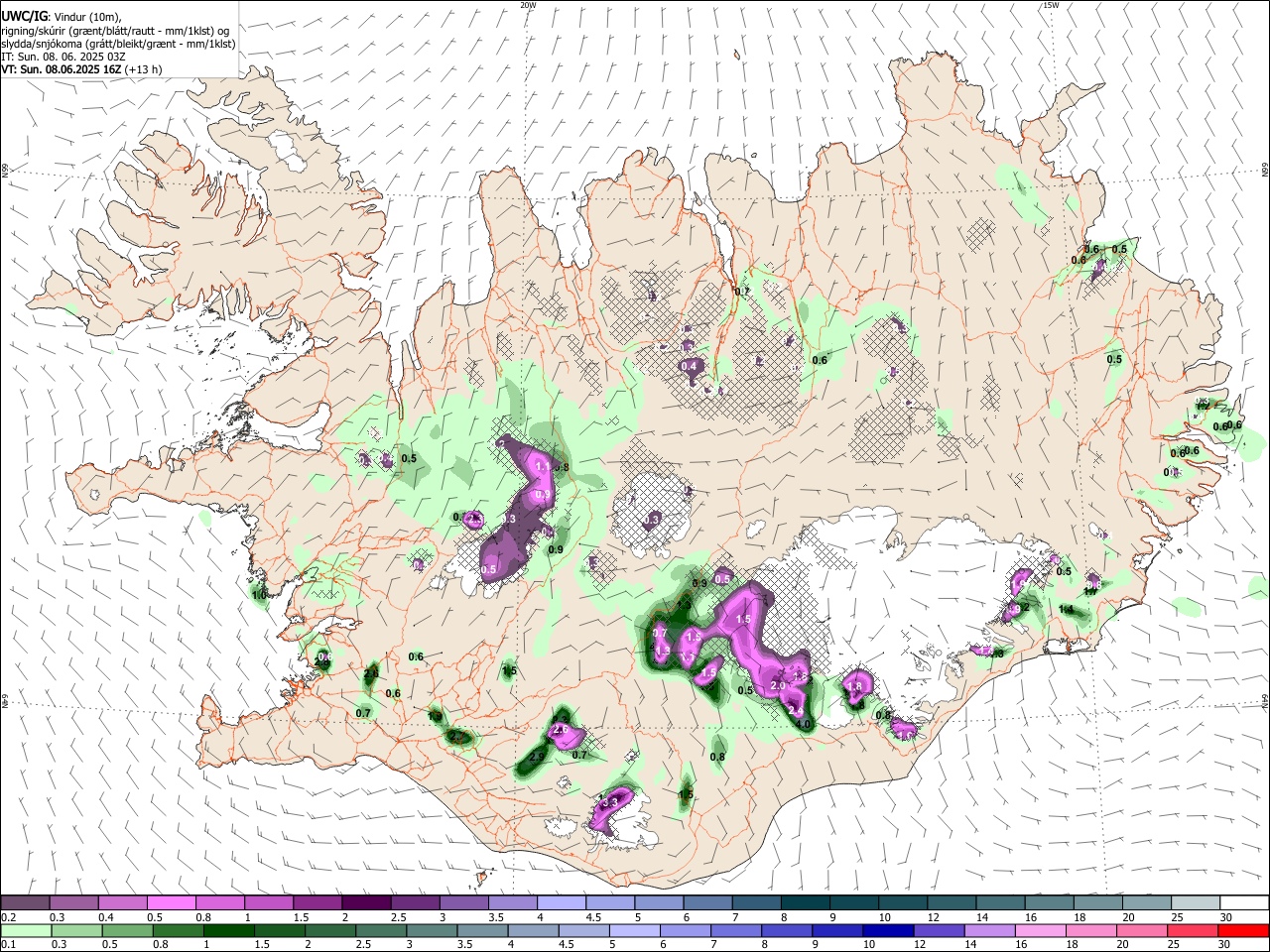Viewport: 1270px width, 952px height.
Task: Click the '1.1' precipitation value on the map
Action: [542, 466]
